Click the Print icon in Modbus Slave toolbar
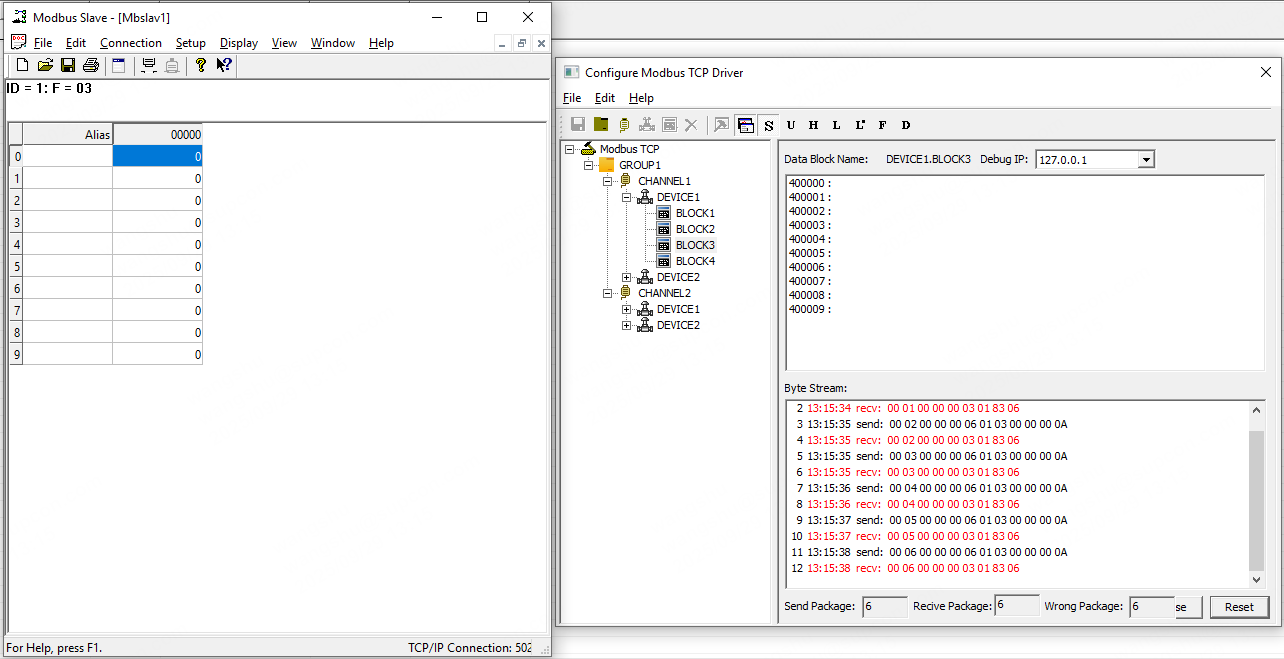 pyautogui.click(x=91, y=66)
